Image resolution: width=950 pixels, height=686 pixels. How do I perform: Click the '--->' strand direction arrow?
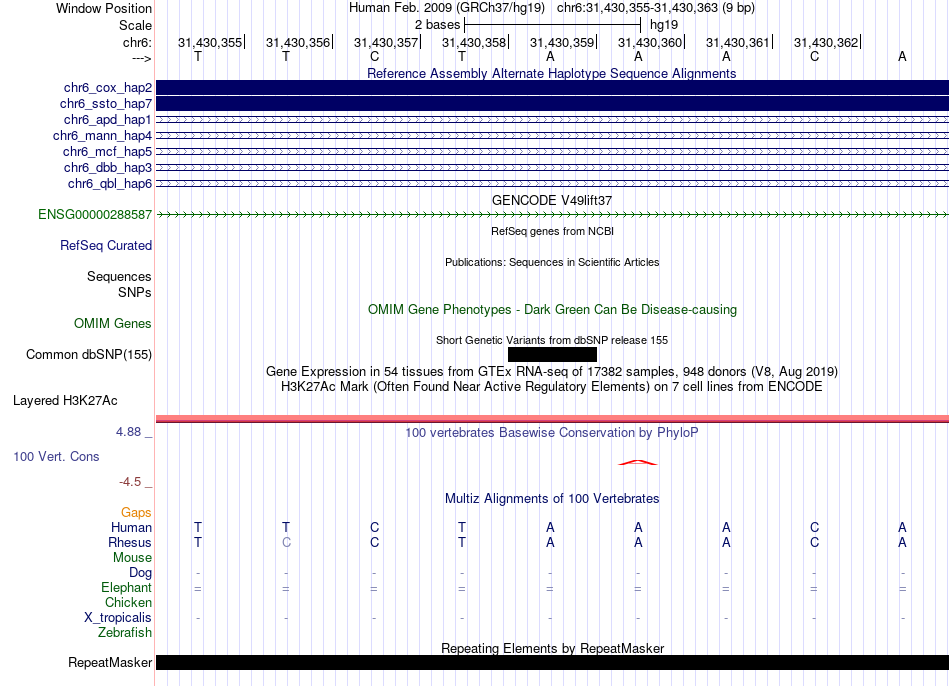(x=141, y=58)
